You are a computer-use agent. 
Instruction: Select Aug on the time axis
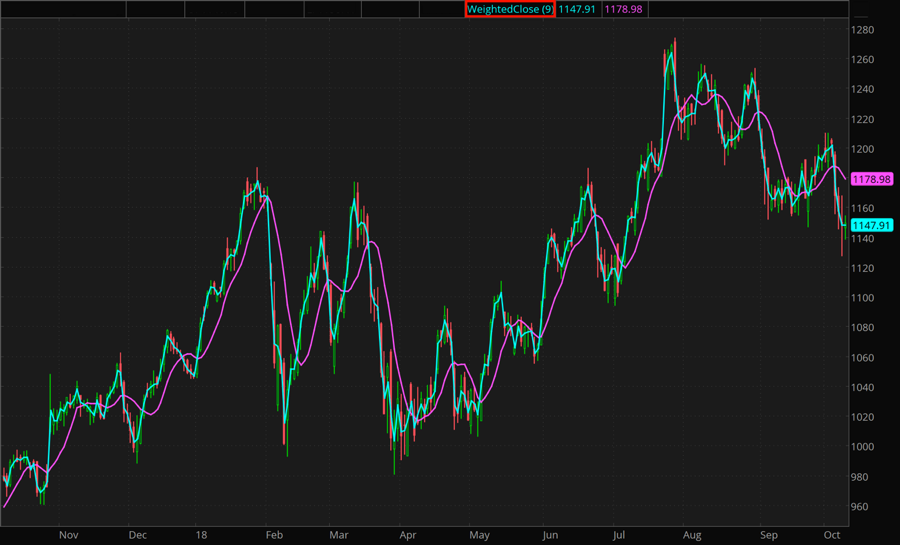[x=691, y=535]
